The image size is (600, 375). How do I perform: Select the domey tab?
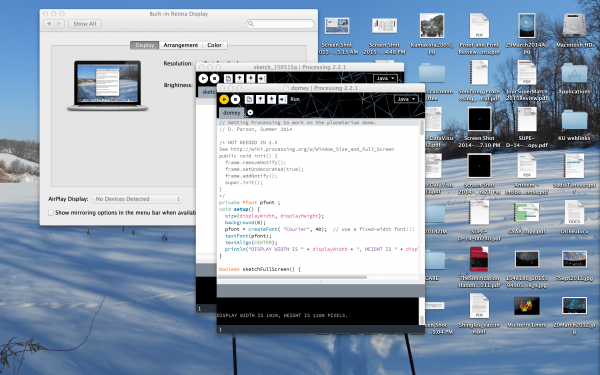[232, 113]
